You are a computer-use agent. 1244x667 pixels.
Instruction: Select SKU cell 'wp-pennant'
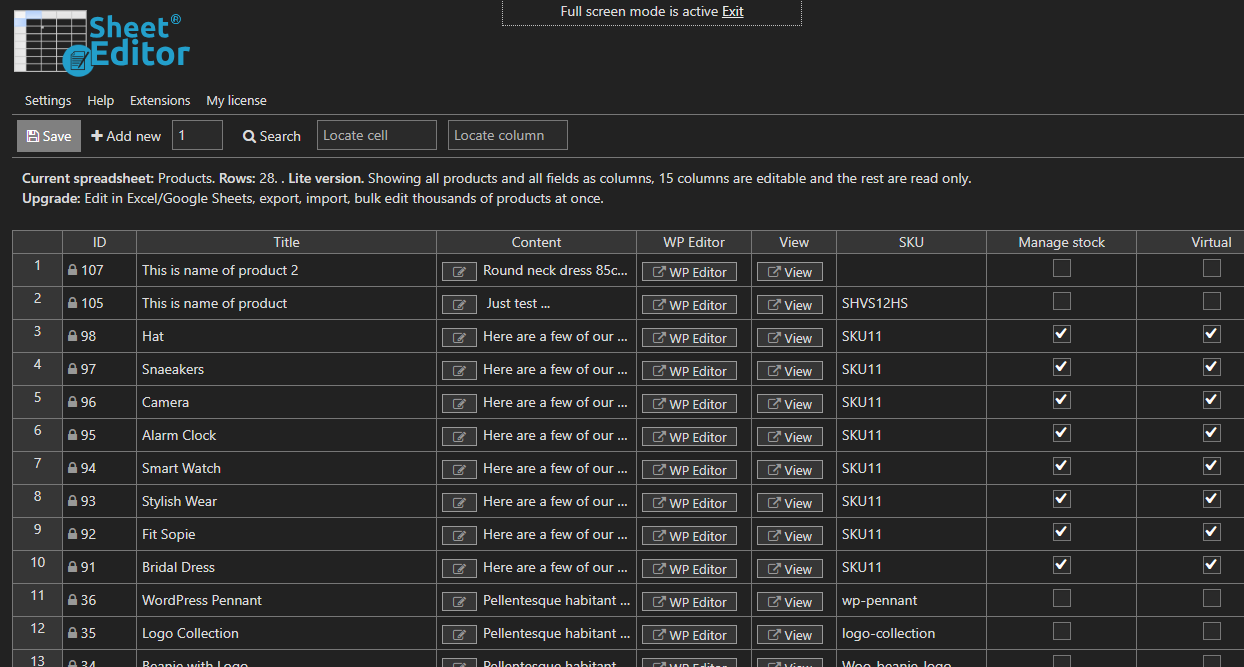(911, 600)
